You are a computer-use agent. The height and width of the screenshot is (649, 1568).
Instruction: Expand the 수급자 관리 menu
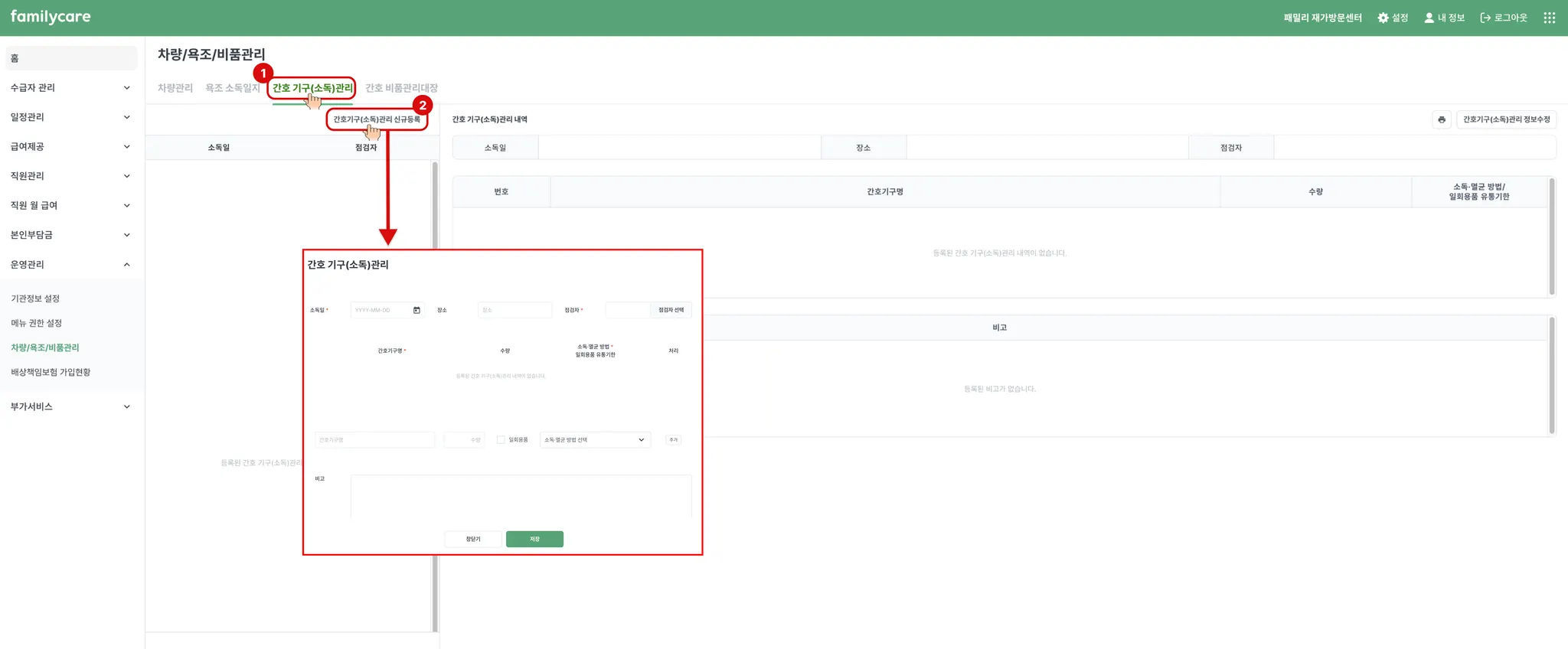click(x=70, y=88)
